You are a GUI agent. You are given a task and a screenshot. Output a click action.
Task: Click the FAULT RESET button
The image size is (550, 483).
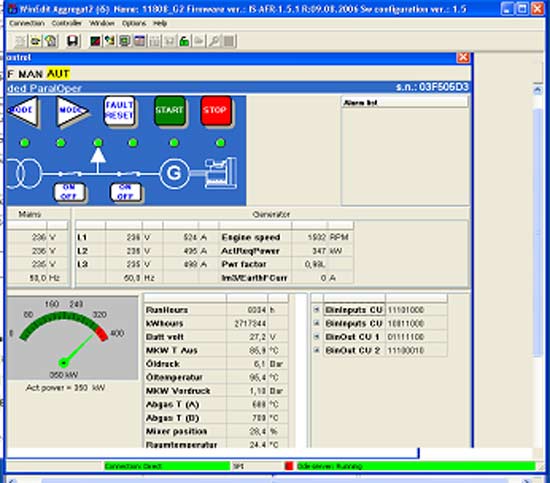pos(119,110)
